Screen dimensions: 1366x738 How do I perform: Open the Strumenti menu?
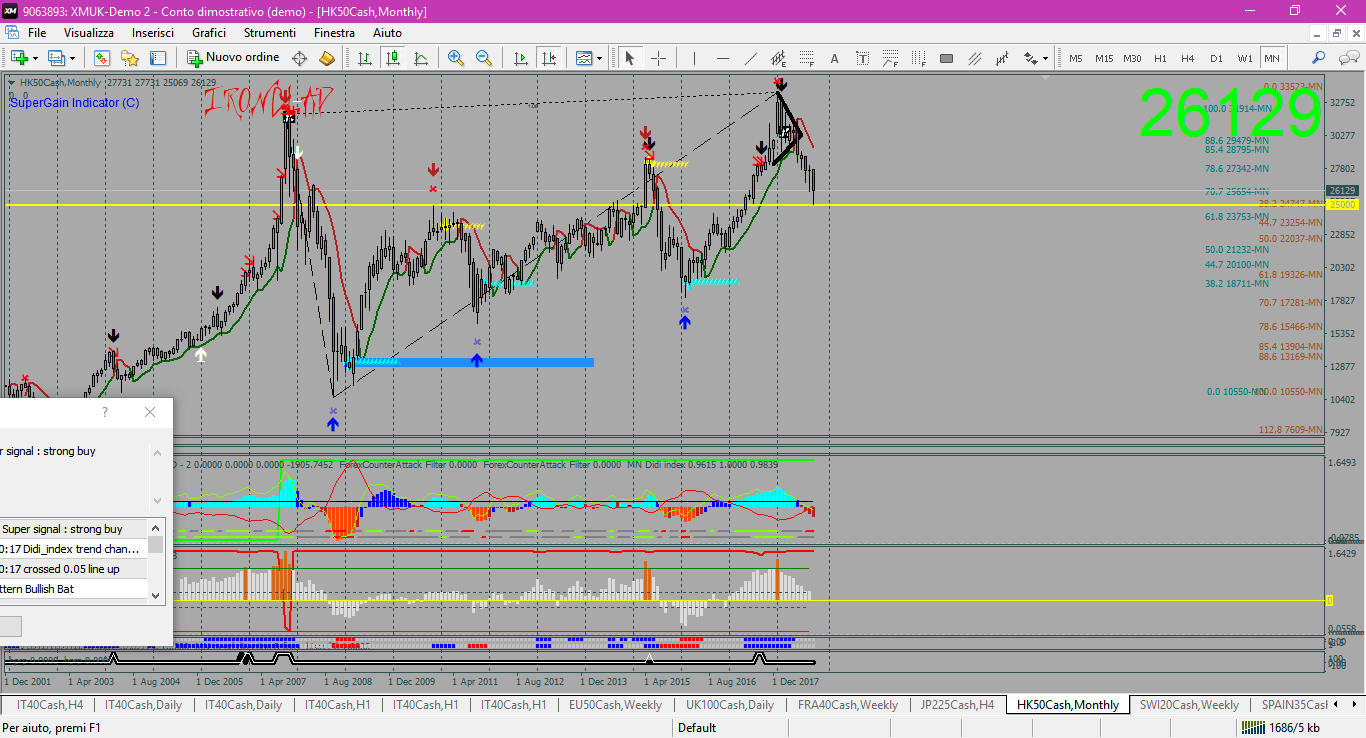coord(270,33)
